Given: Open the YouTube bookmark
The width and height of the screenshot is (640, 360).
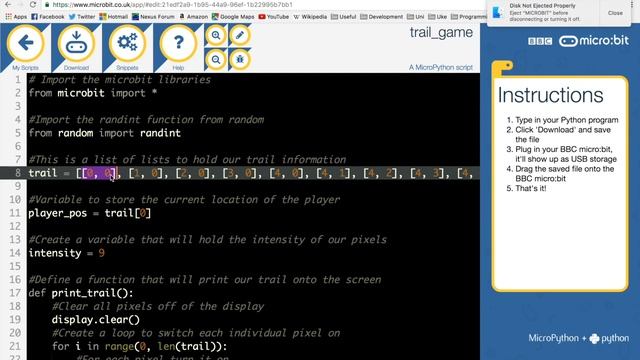Looking at the screenshot, I should point(274,17).
